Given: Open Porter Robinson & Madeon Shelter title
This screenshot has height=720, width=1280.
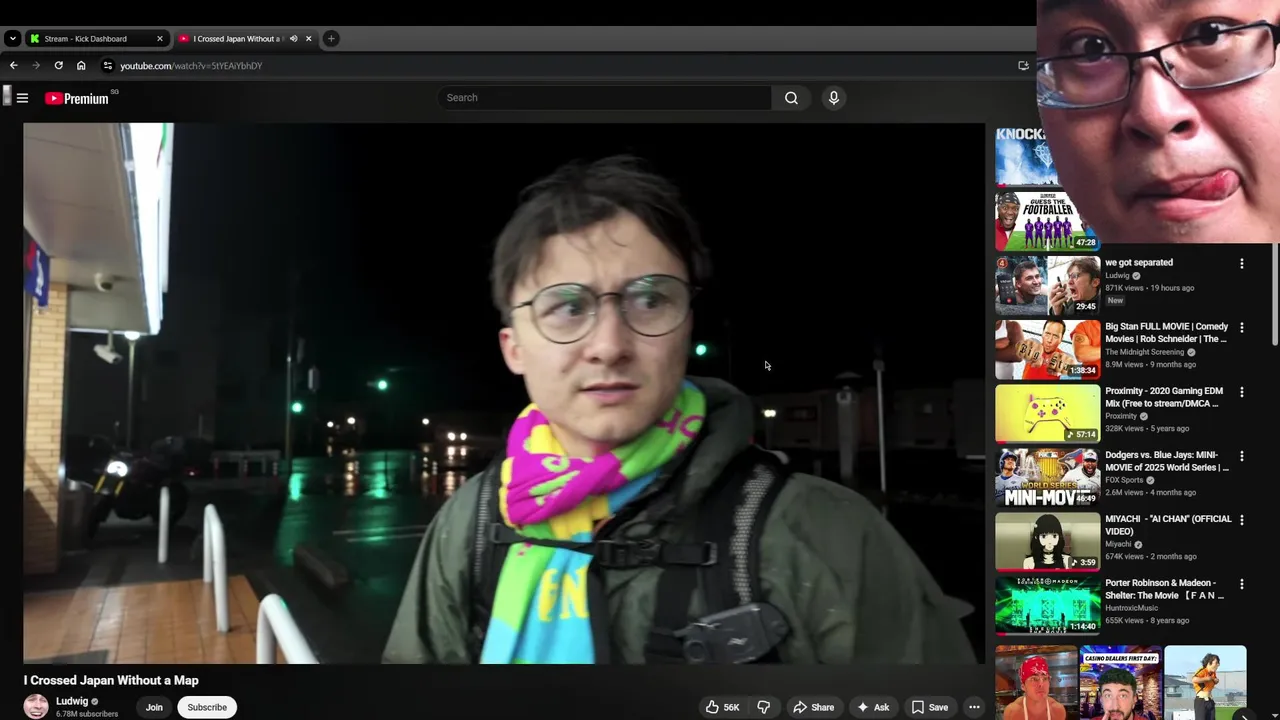Looking at the screenshot, I should [1165, 589].
